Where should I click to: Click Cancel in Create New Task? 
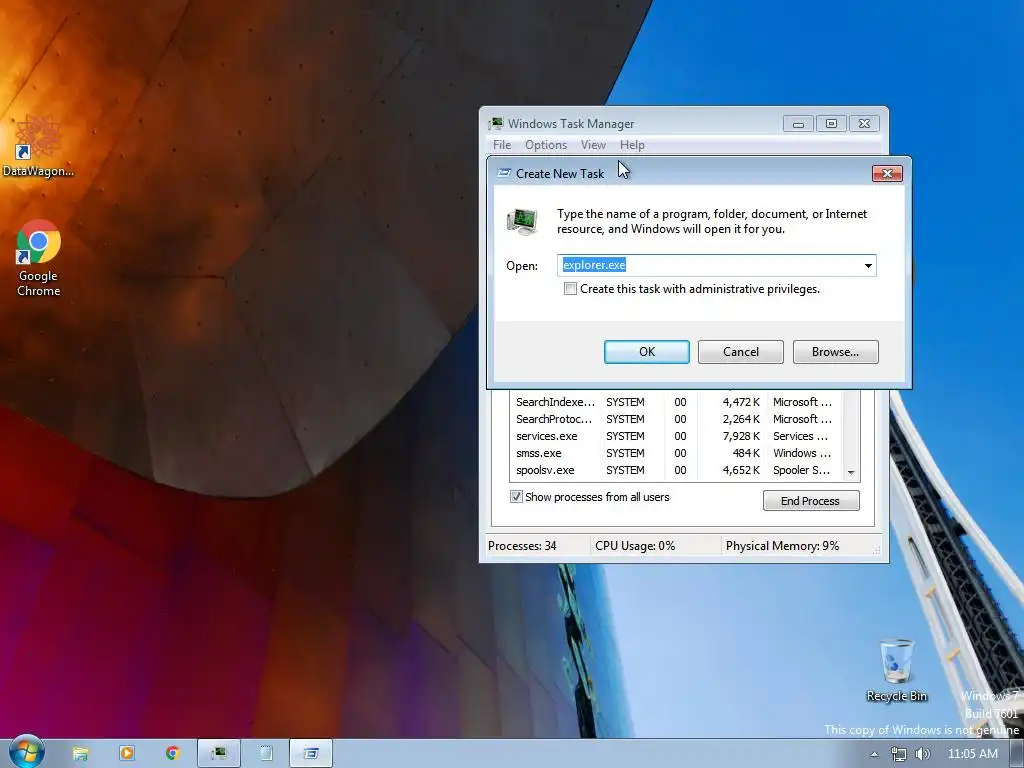[x=741, y=352]
